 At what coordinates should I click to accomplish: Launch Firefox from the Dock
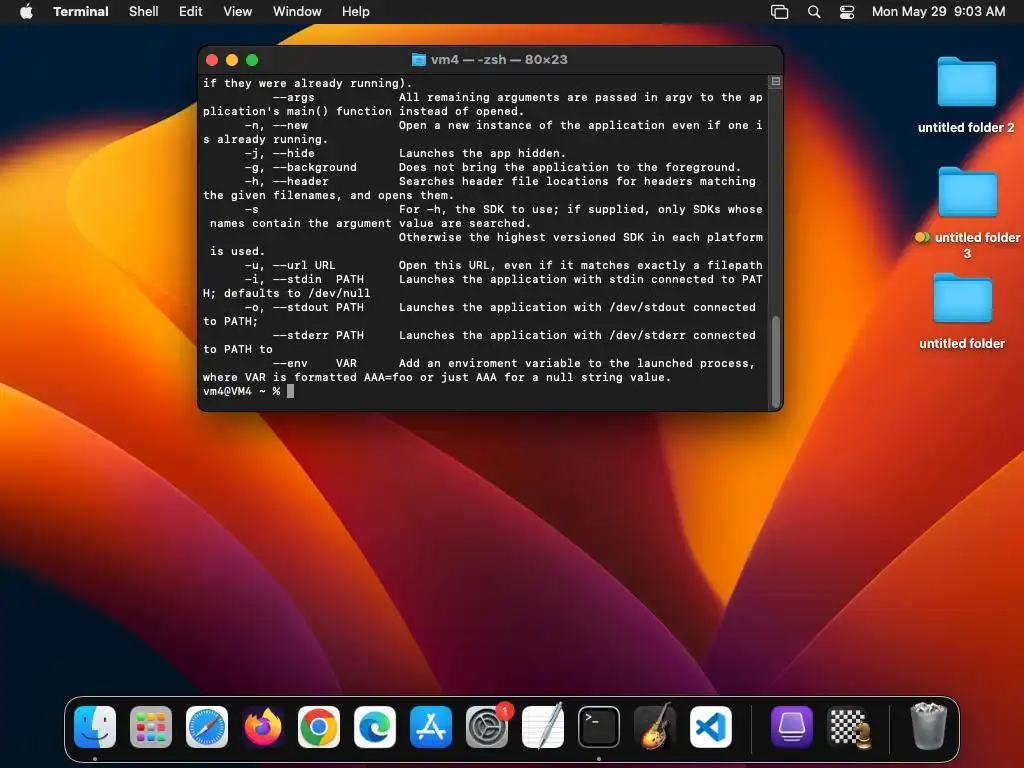(263, 727)
